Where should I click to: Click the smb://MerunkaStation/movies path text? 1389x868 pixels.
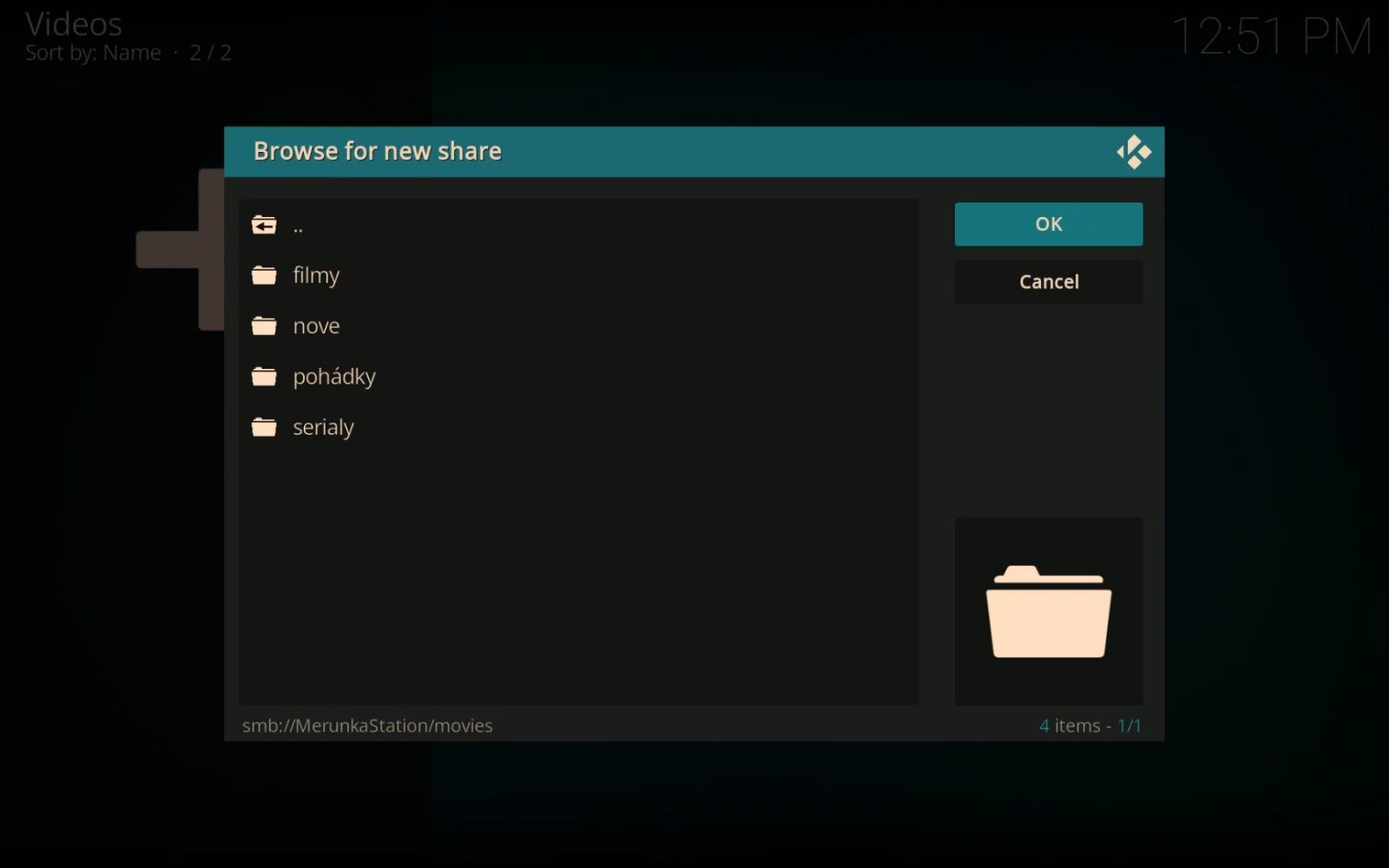click(x=367, y=726)
